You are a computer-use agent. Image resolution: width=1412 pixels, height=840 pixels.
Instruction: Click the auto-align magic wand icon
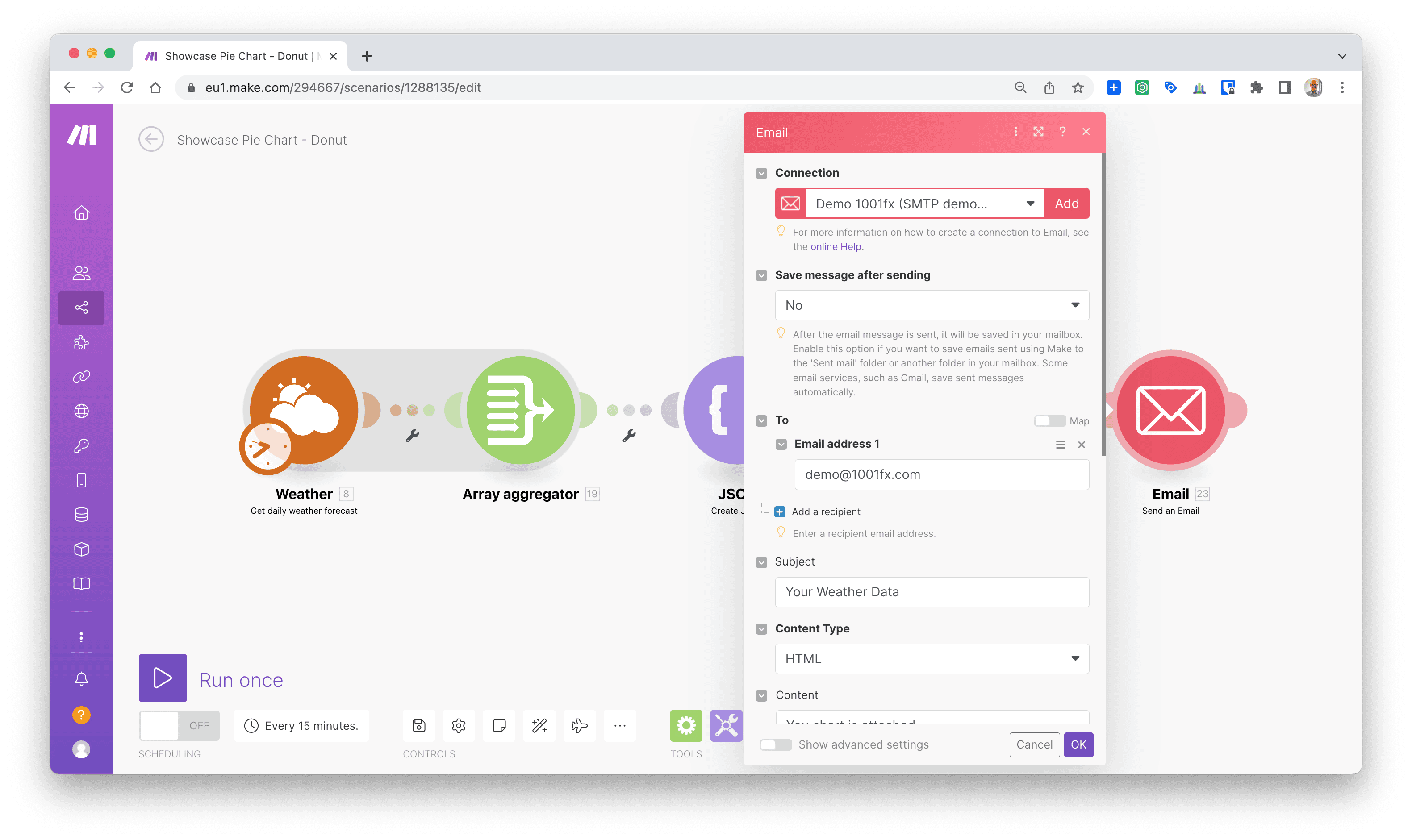(x=539, y=725)
